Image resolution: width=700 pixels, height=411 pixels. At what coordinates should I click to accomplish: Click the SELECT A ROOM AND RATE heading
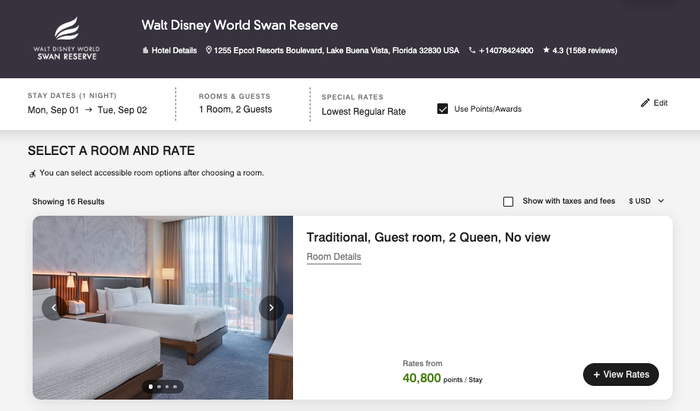[111, 151]
